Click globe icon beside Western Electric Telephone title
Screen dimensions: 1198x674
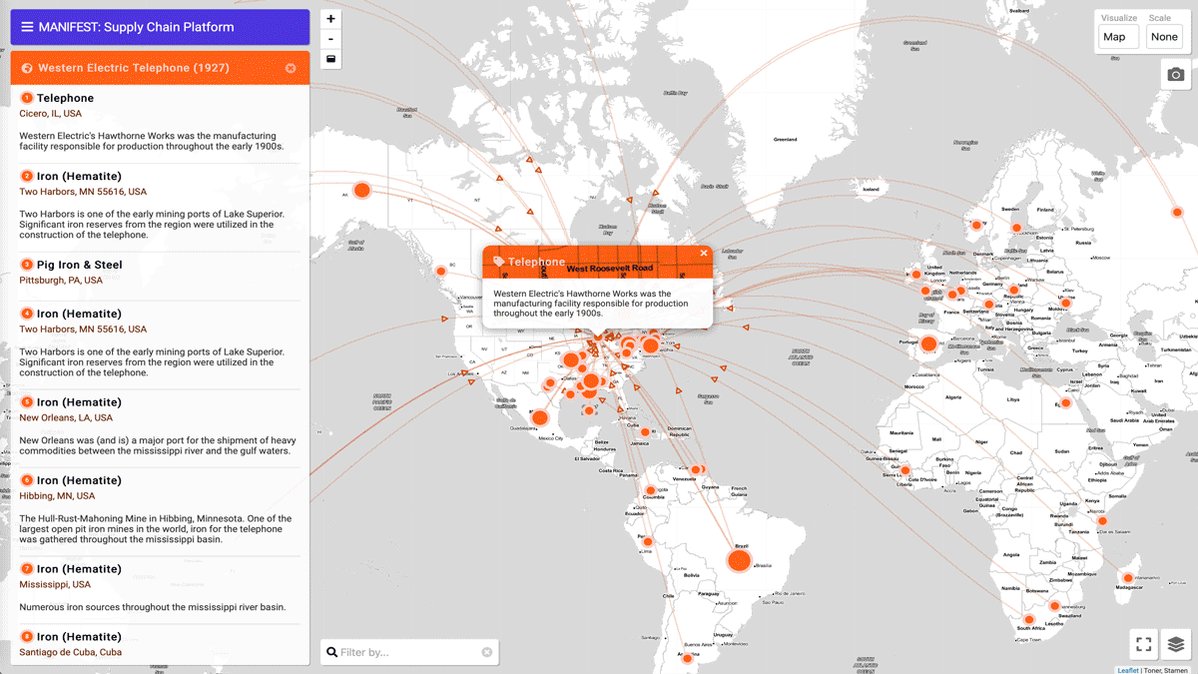pyautogui.click(x=27, y=68)
